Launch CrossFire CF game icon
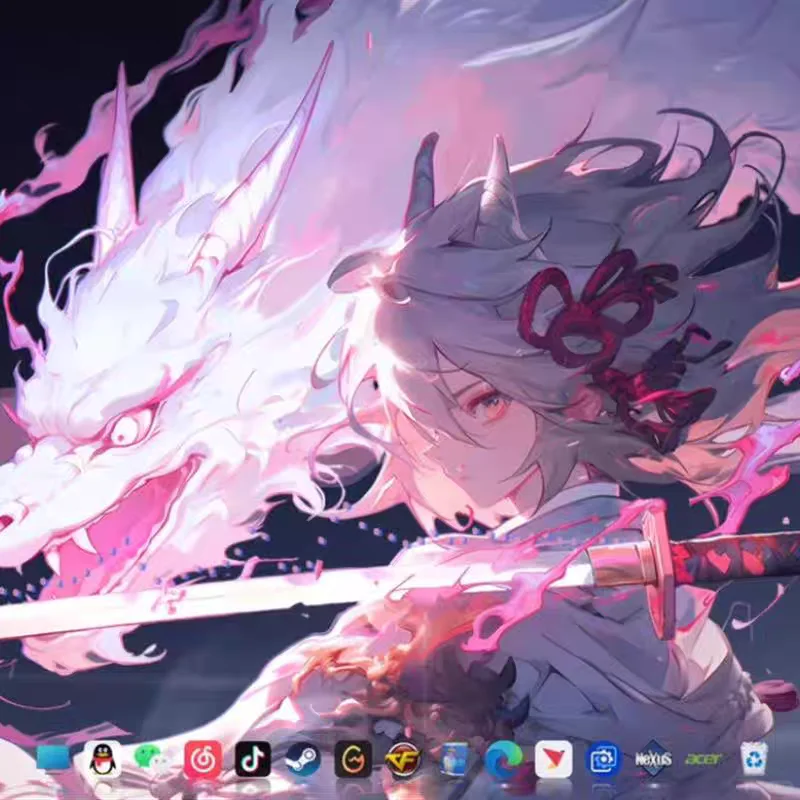800x800 pixels. coord(403,759)
